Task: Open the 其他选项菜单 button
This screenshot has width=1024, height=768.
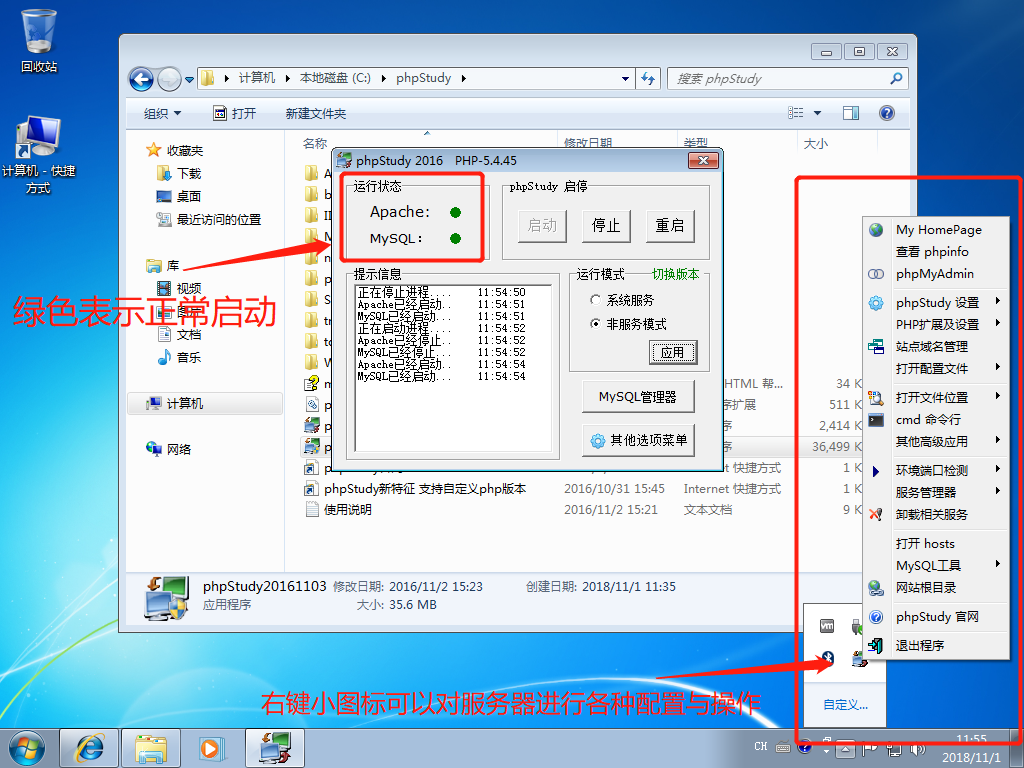Action: point(637,441)
